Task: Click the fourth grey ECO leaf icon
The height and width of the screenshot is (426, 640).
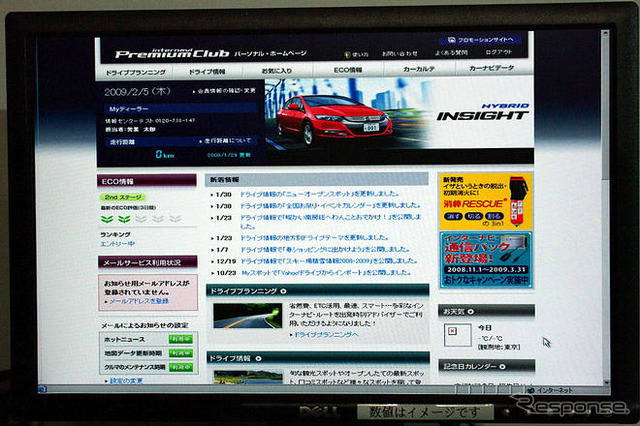Action: 158,219
